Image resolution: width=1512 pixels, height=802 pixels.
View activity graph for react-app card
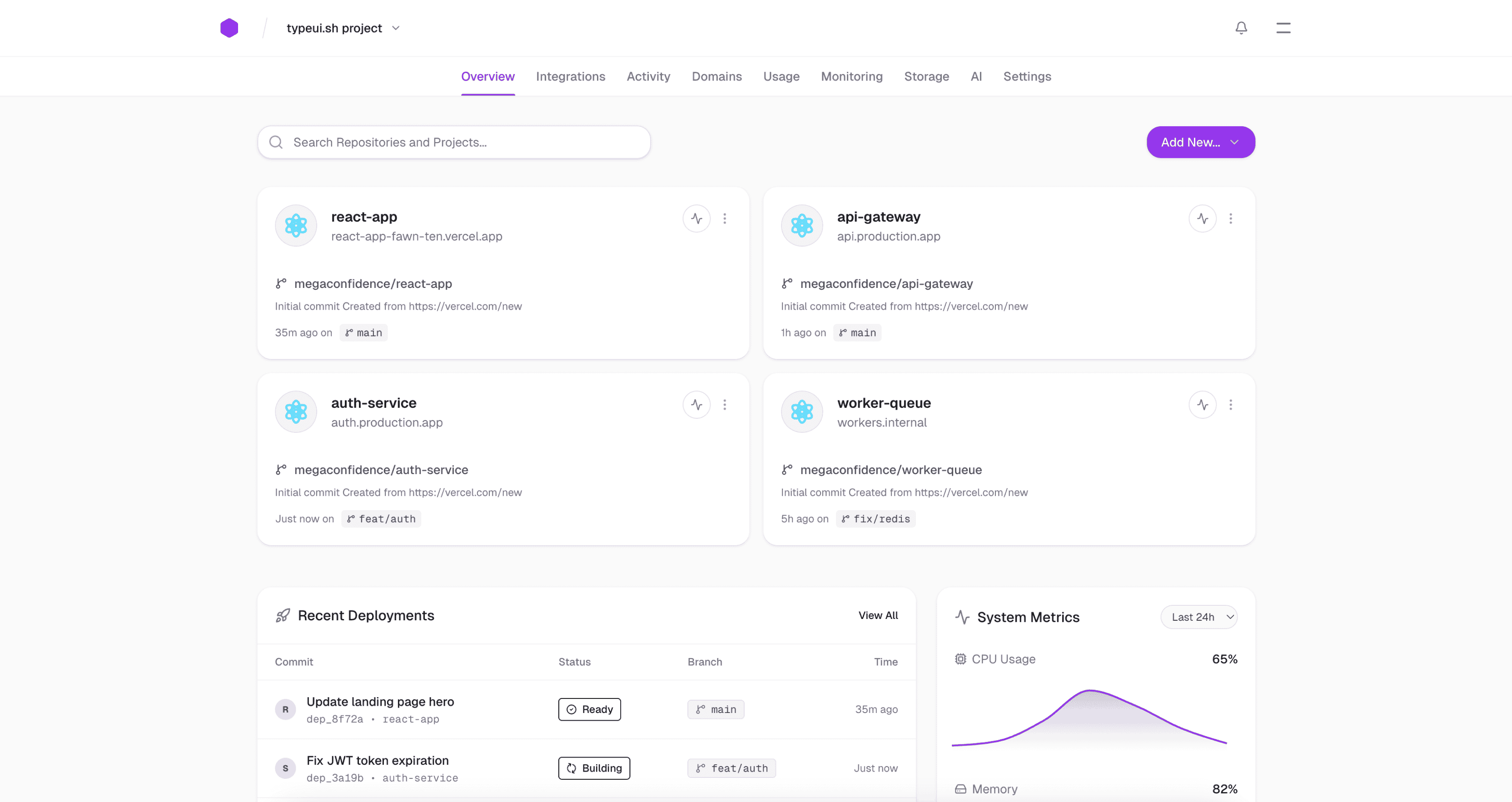pos(696,218)
